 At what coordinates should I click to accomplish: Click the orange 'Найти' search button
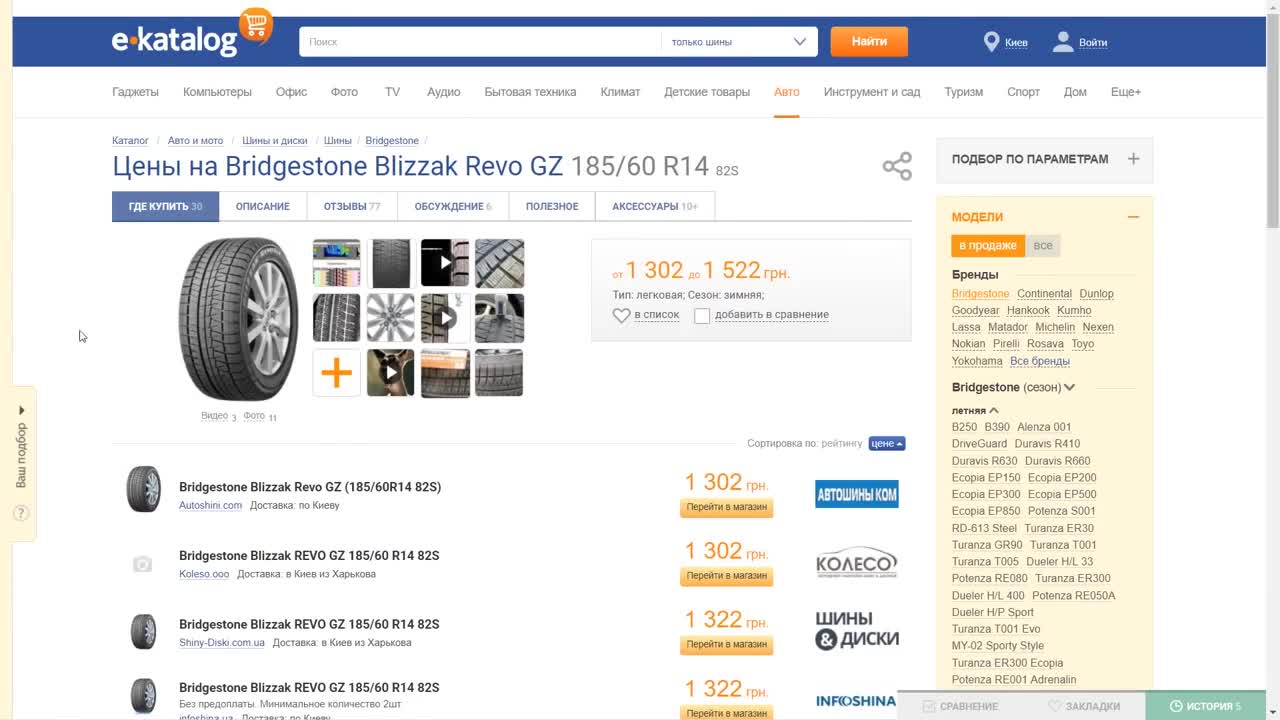tap(869, 42)
